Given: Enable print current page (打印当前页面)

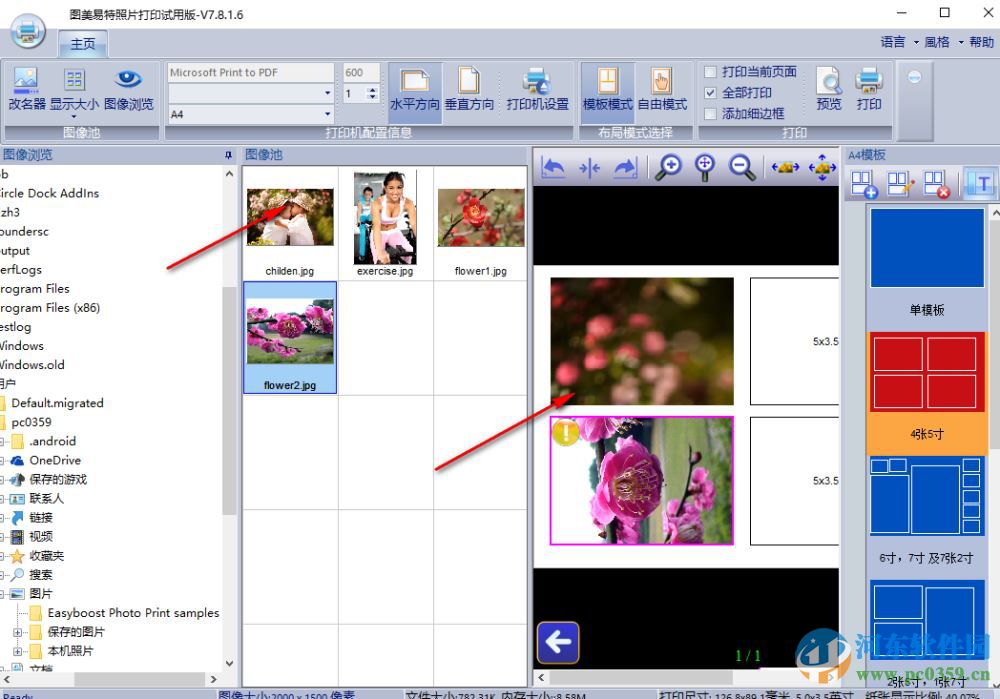Looking at the screenshot, I should [x=710, y=72].
